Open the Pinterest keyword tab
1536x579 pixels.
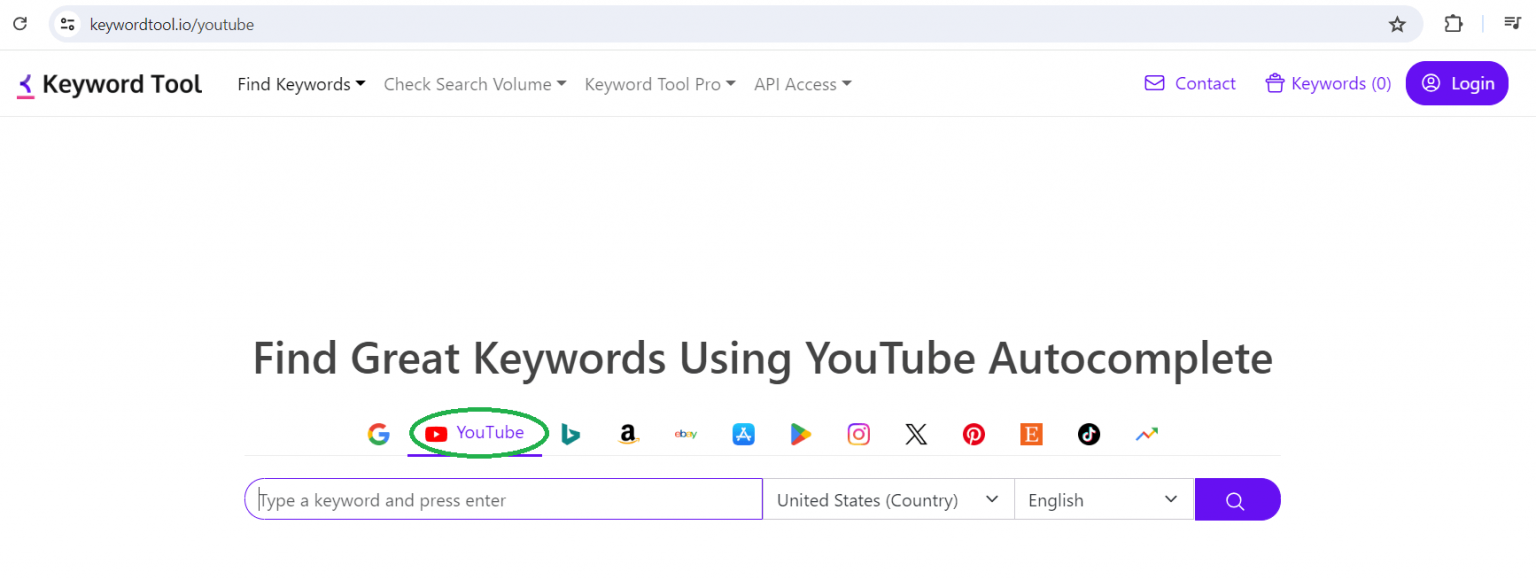point(974,434)
